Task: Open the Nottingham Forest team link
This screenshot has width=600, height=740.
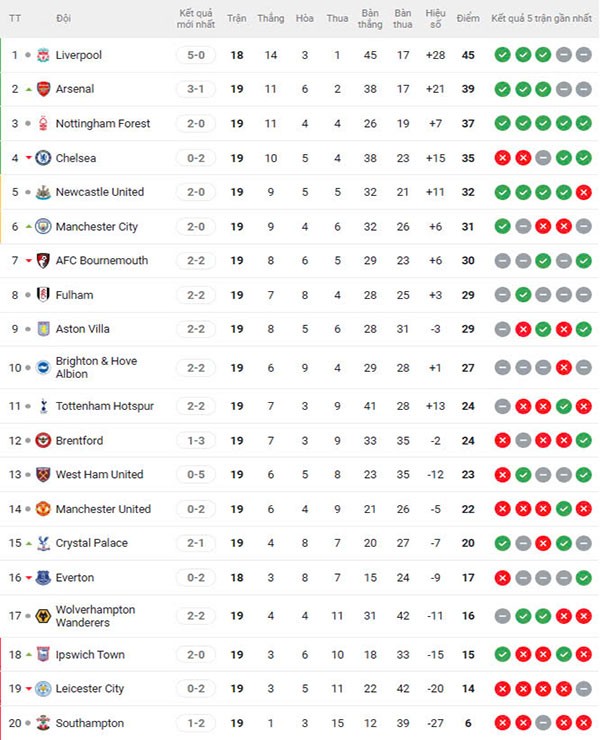Action: [x=103, y=124]
